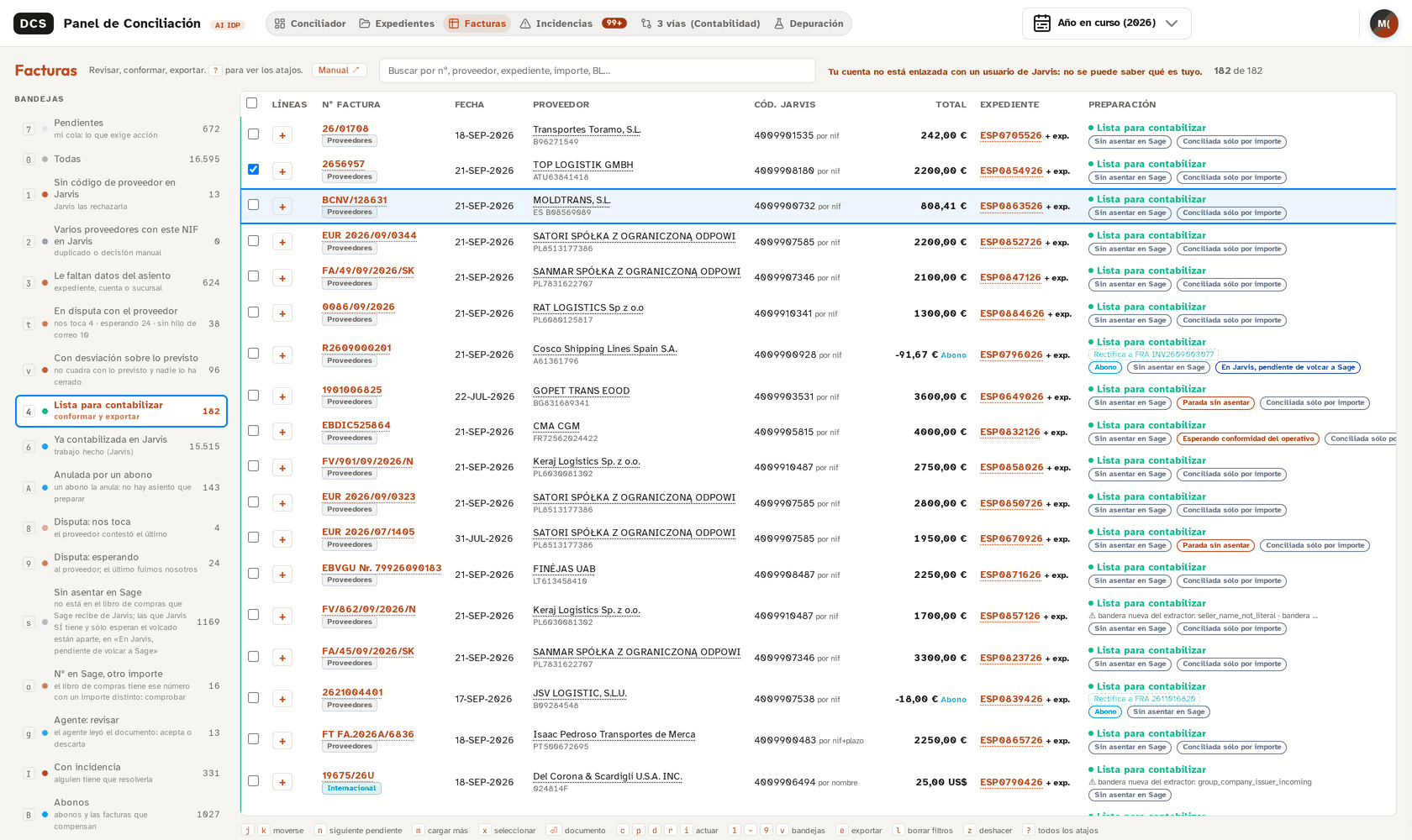Check the row for invoice 1901006825
Image resolution: width=1412 pixels, height=840 pixels.
(x=253, y=395)
